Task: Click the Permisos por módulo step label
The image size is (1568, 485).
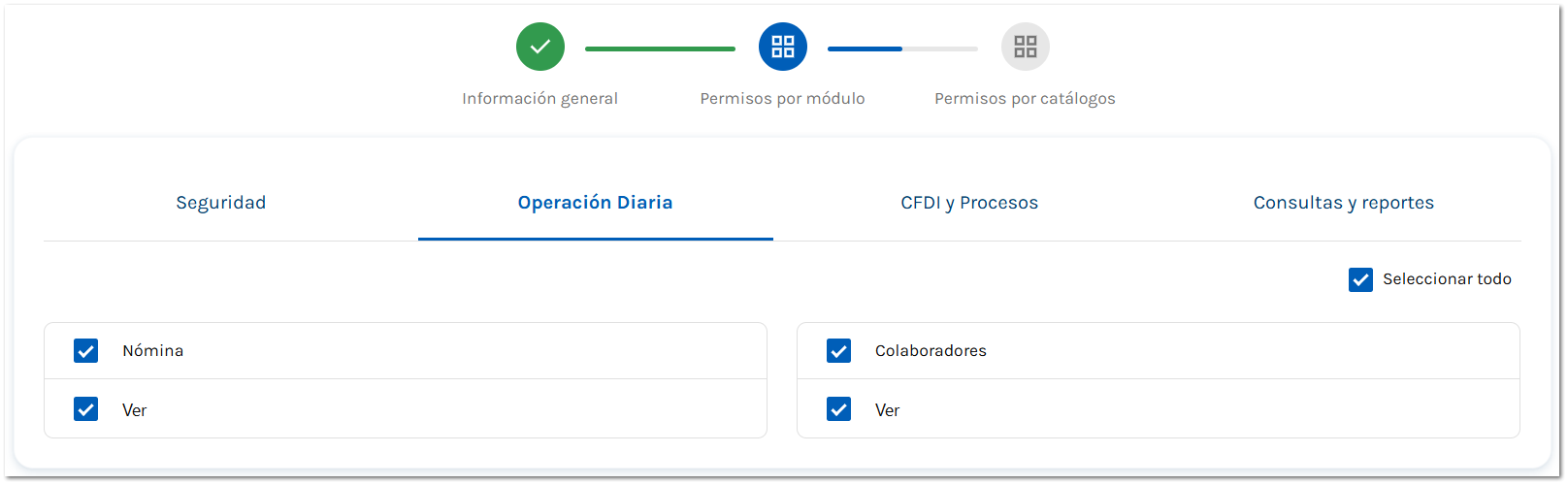Action: 782,99
